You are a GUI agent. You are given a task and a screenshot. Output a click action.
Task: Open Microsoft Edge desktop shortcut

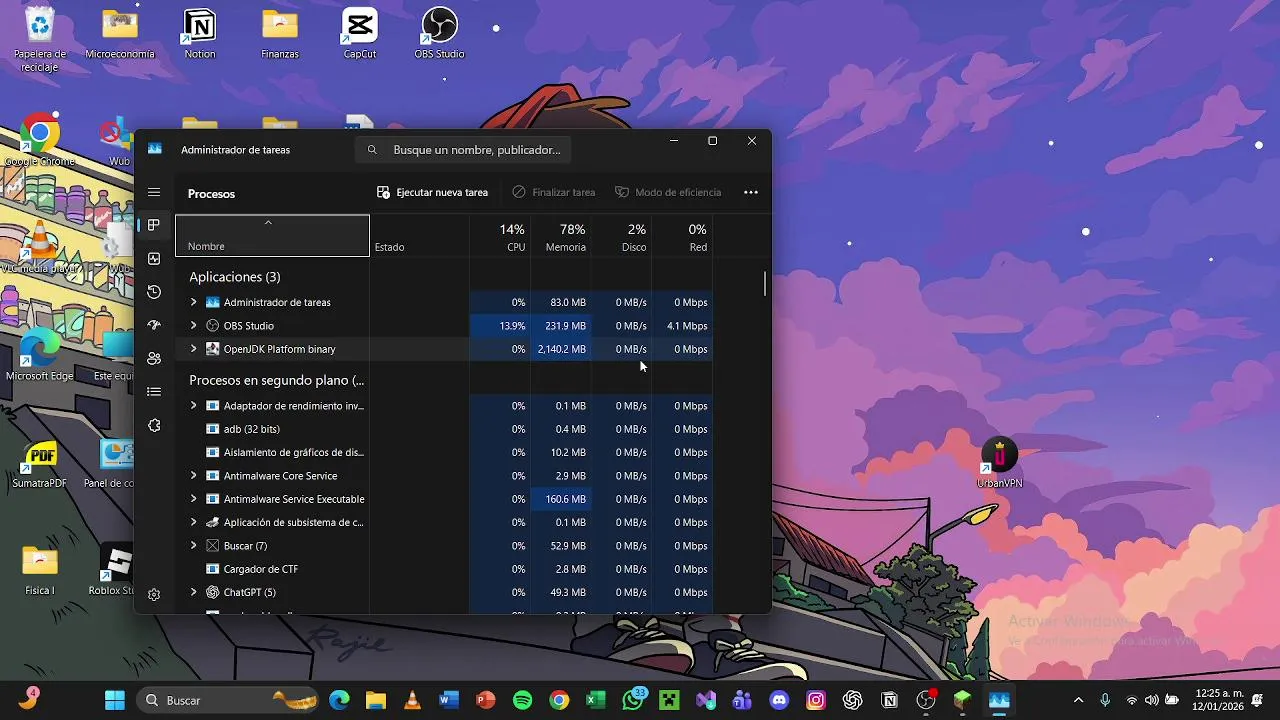[40, 356]
